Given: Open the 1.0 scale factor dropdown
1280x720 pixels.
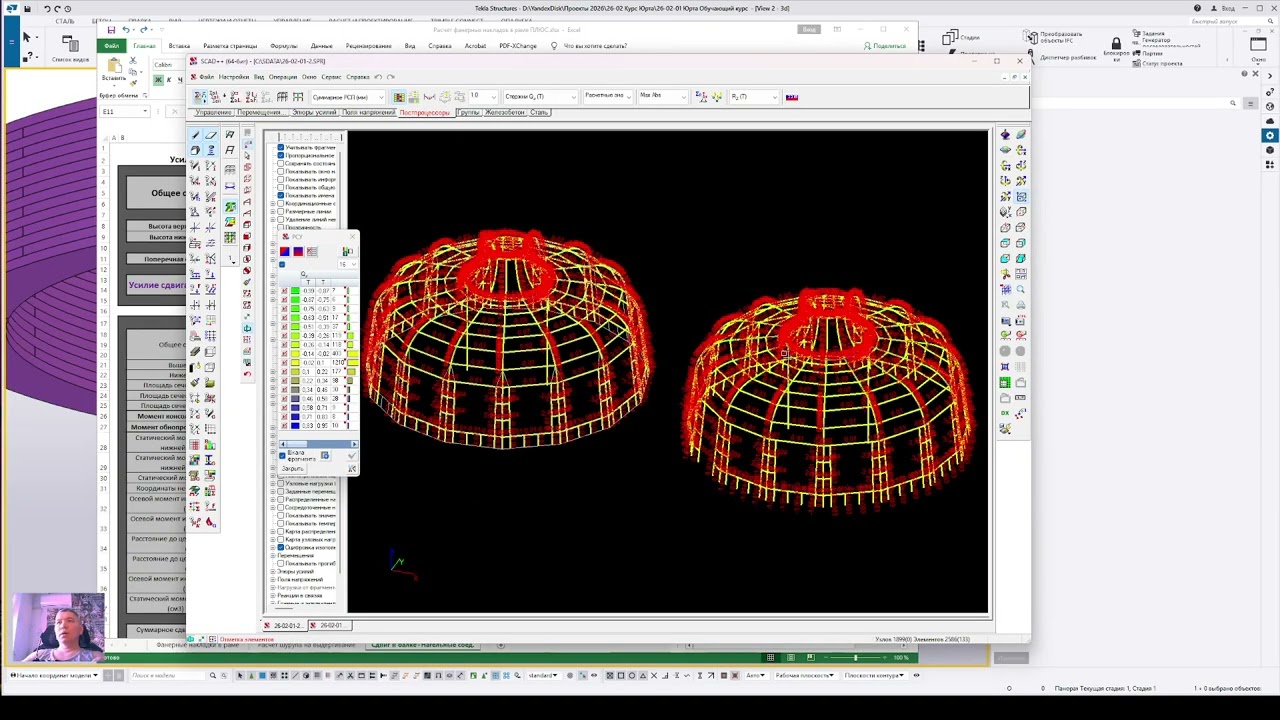Looking at the screenshot, I should (484, 96).
